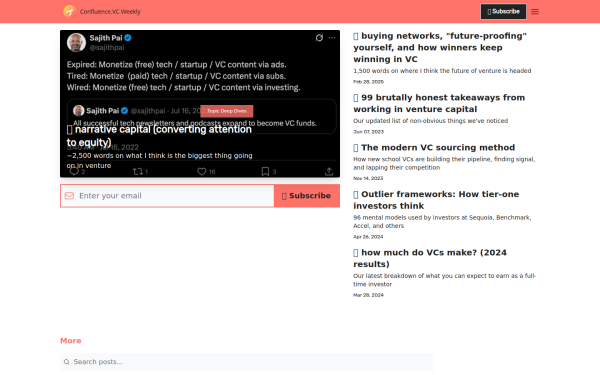Click the tweet's heart like icon
The width and height of the screenshot is (600, 375).
pos(202,171)
